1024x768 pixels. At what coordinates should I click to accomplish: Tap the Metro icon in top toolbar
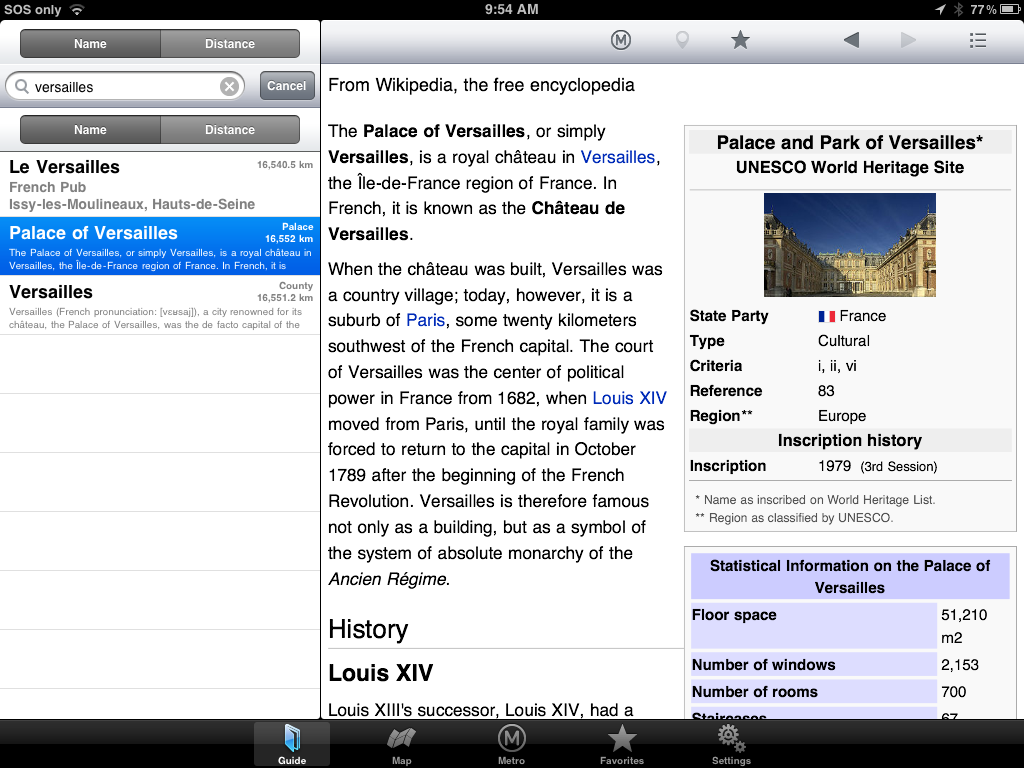tap(620, 40)
